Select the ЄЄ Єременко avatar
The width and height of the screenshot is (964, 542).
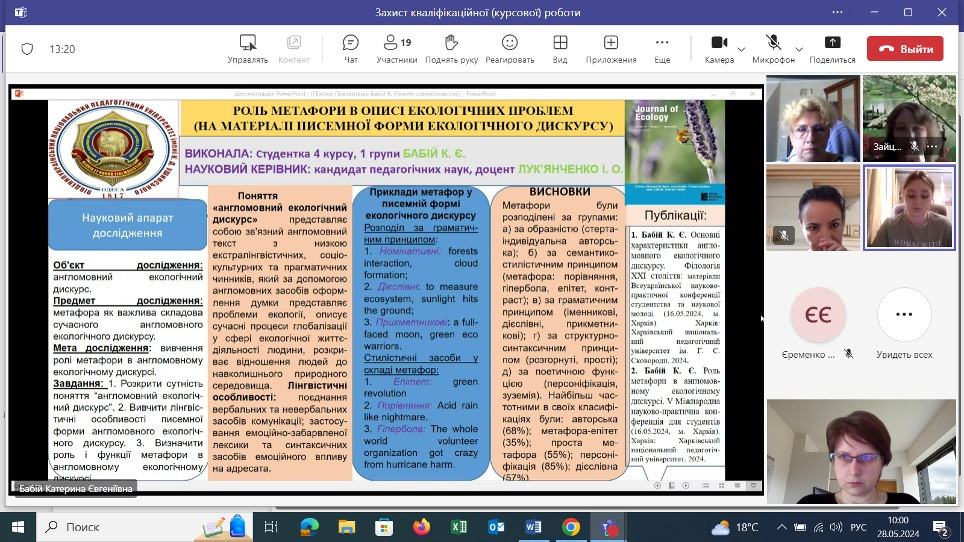(818, 315)
